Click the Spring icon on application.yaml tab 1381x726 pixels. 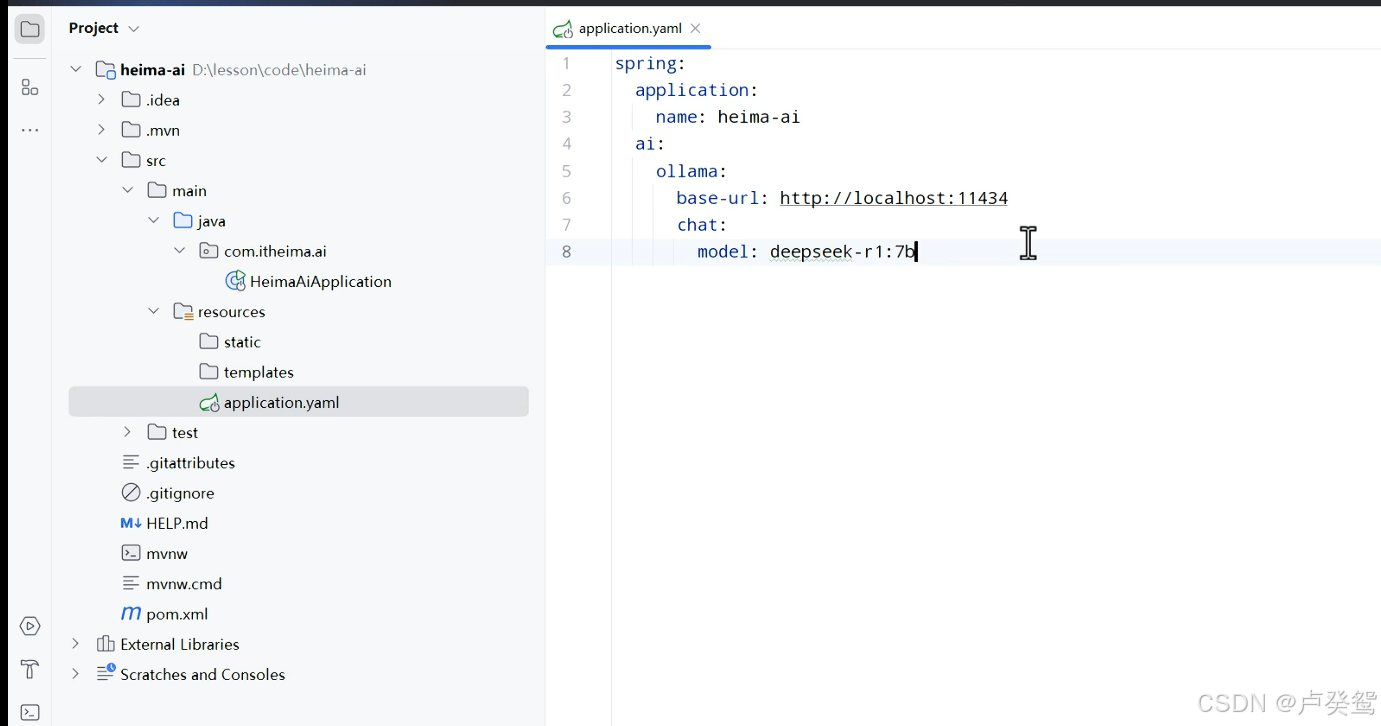click(x=564, y=29)
